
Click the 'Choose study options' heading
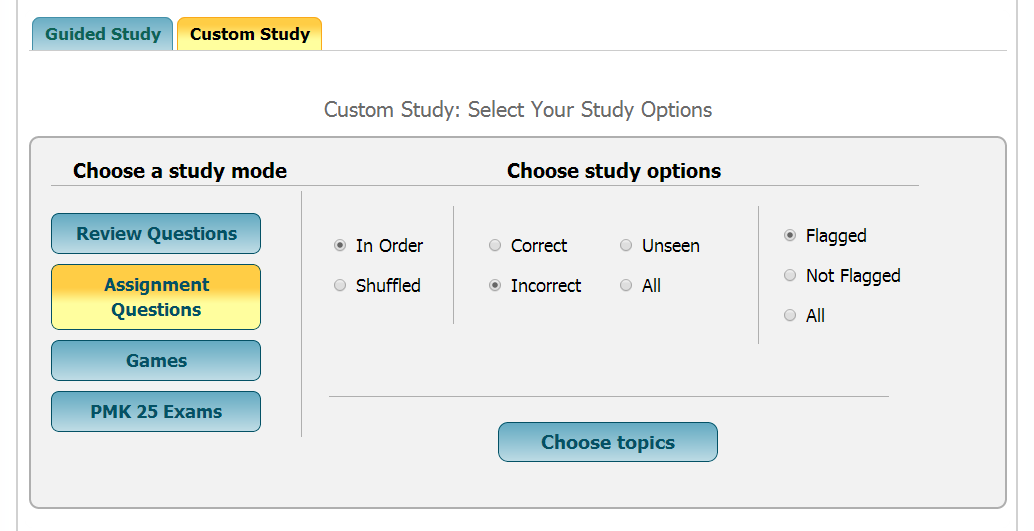coord(614,171)
